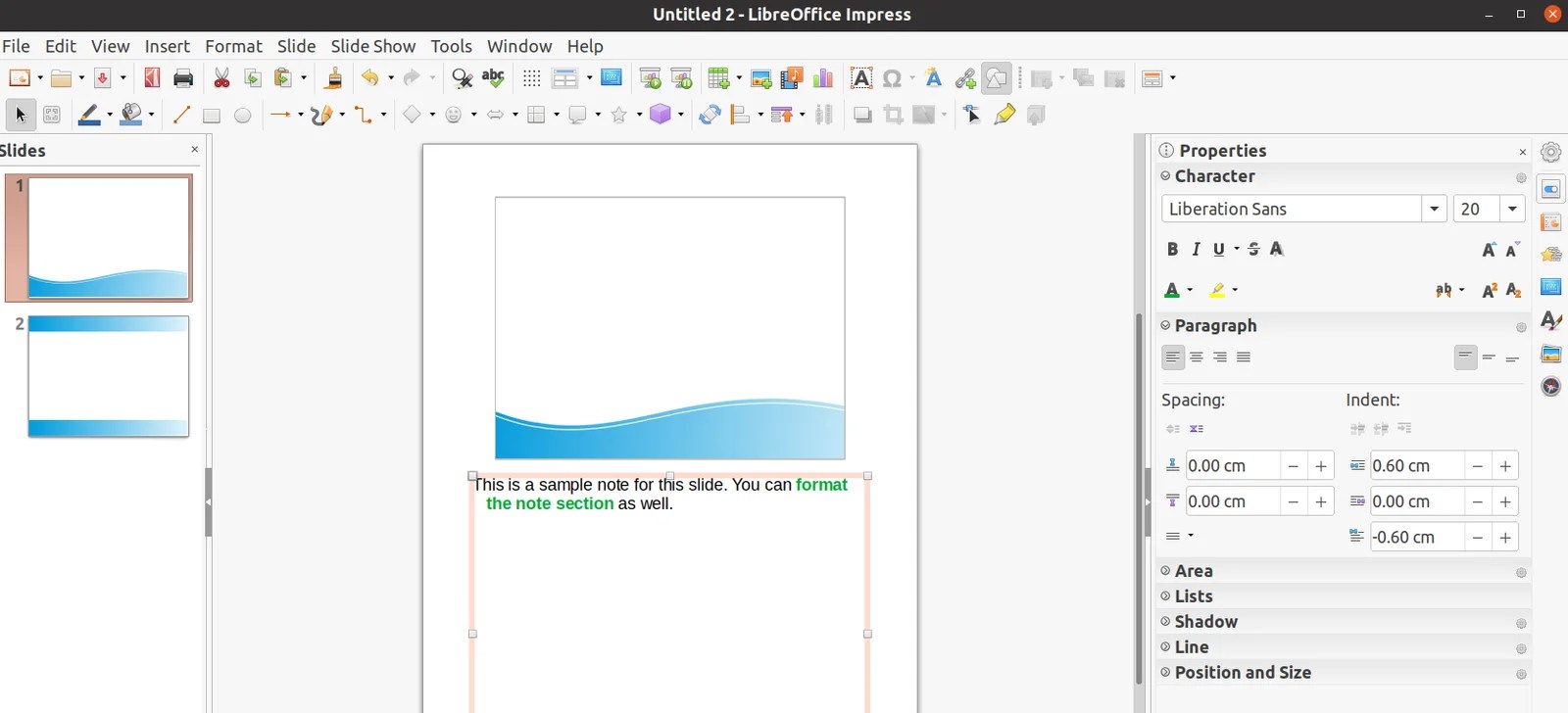Image resolution: width=1568 pixels, height=713 pixels.
Task: Close the Properties sidebar deck
Action: click(x=1522, y=152)
